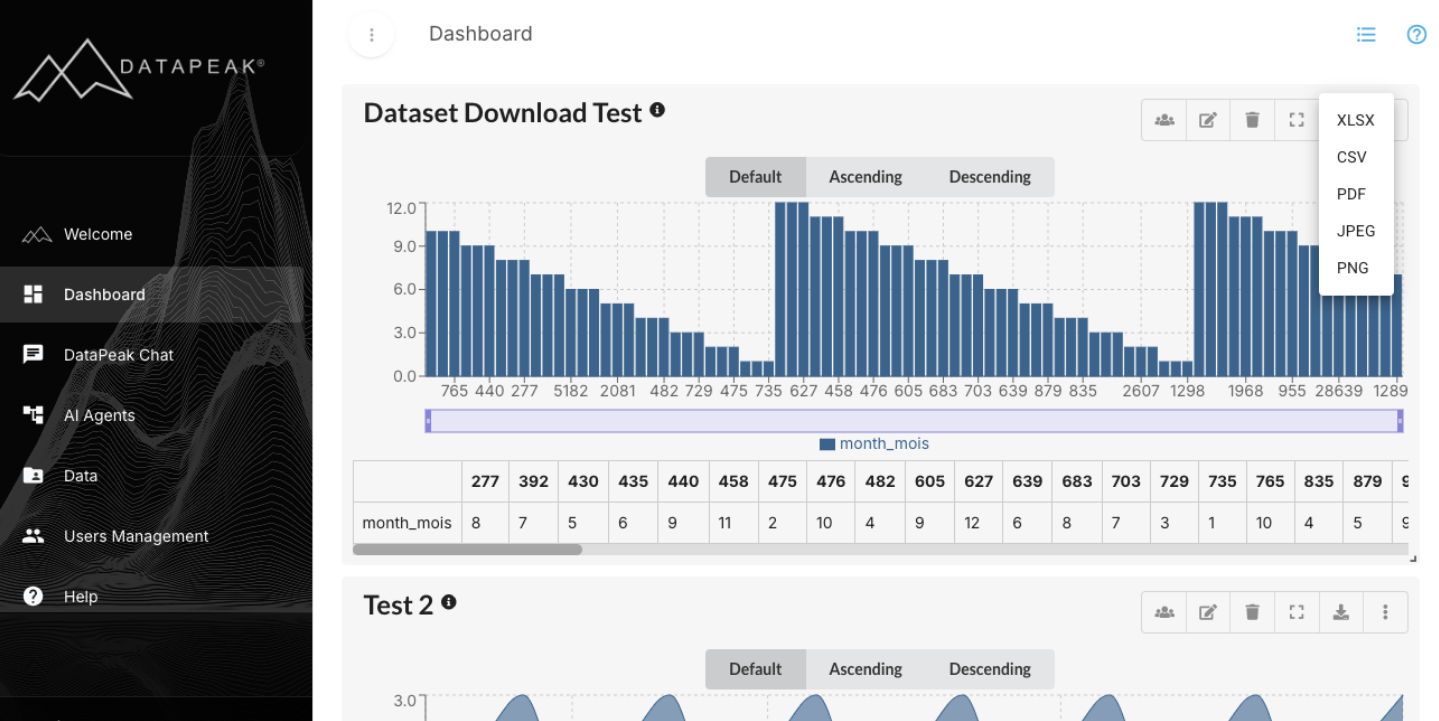The height and width of the screenshot is (721, 1439).
Task: Toggle the month_mois series in the legend
Action: [x=874, y=443]
